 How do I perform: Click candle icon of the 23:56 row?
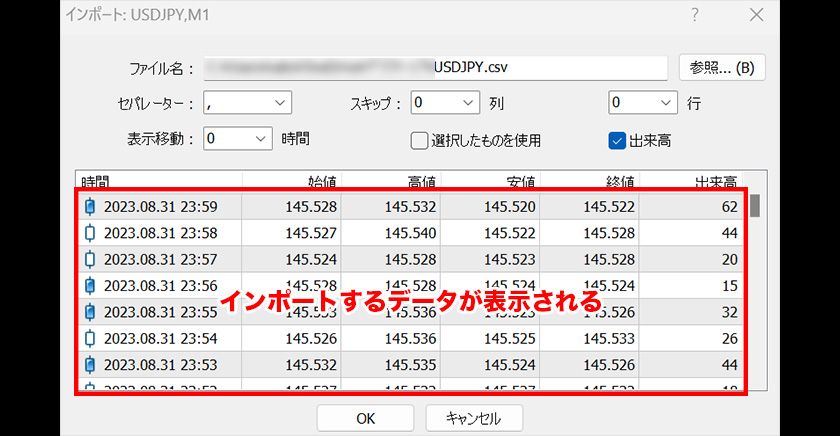click(91, 285)
